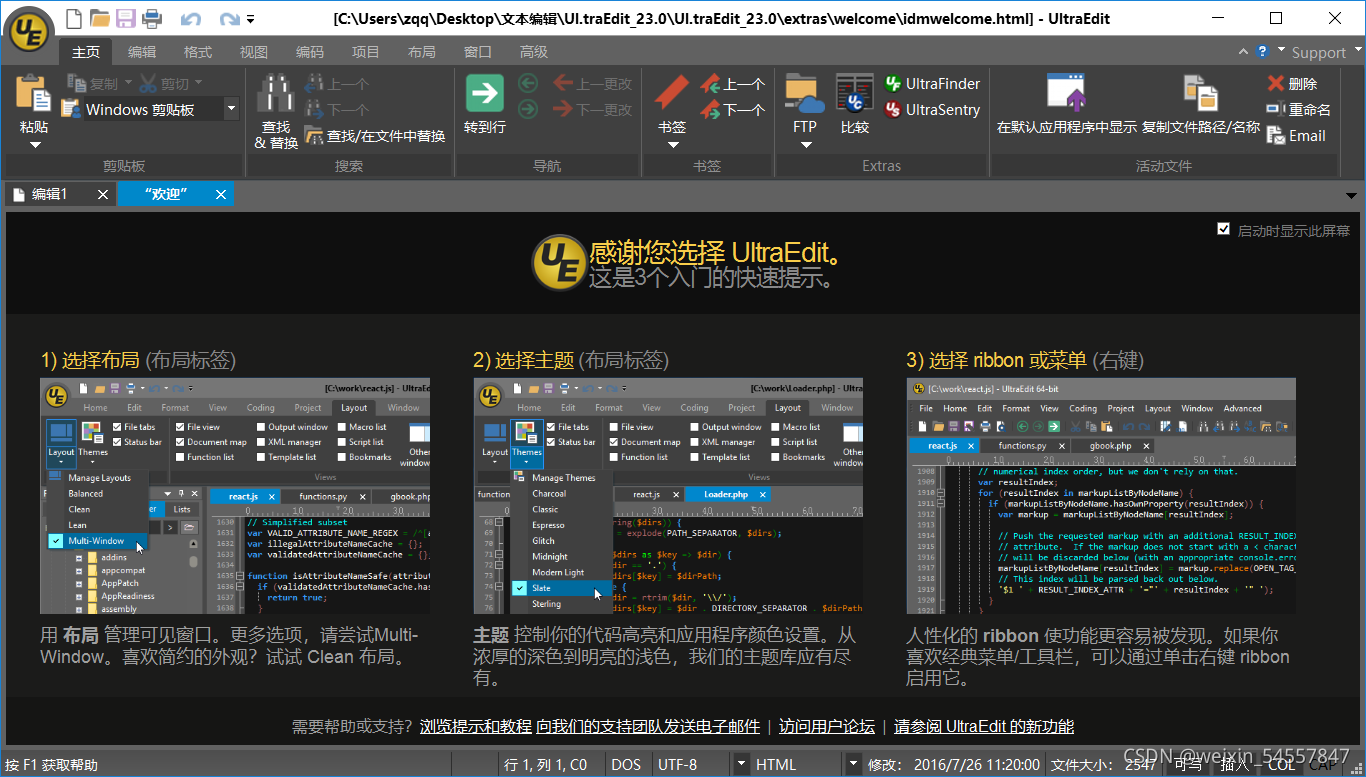Switch to the 视图 ribbon tab
Screen dimensions: 1366x777
coord(254,52)
